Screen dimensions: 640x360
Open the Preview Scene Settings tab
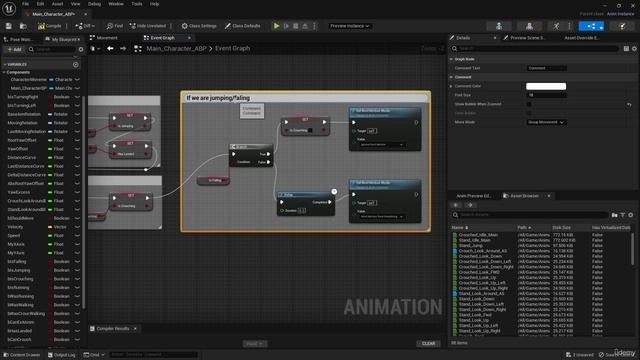click(524, 38)
